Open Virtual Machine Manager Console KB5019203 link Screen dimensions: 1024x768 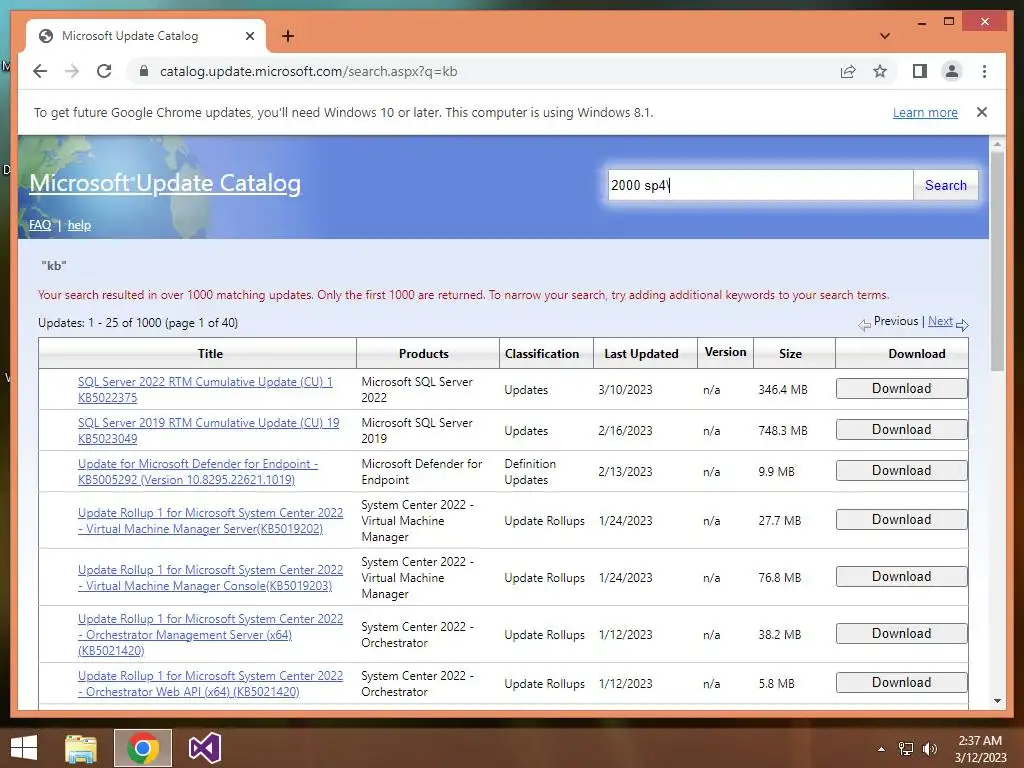210,577
